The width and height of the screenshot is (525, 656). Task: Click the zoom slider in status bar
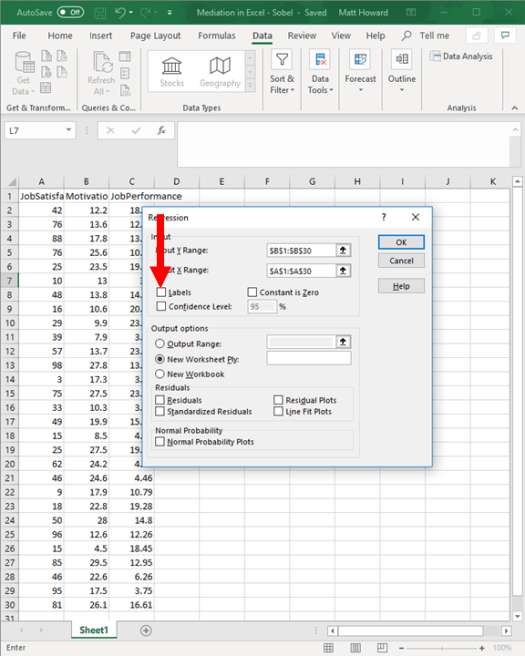(442, 648)
